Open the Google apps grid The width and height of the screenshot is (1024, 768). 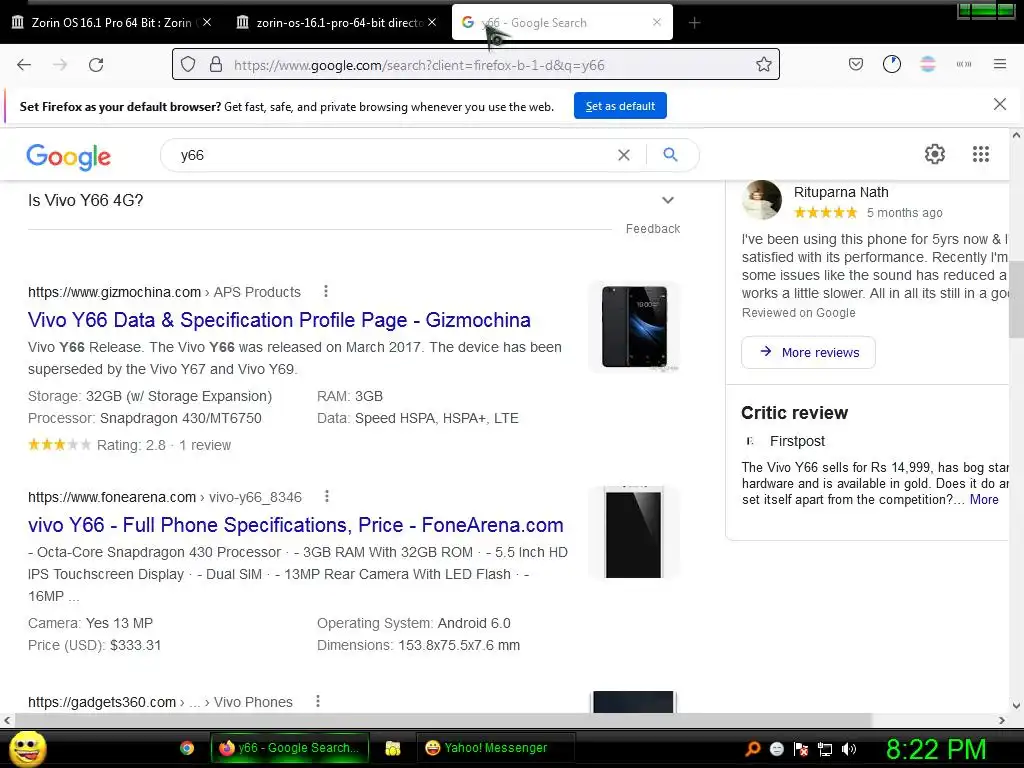click(x=981, y=154)
